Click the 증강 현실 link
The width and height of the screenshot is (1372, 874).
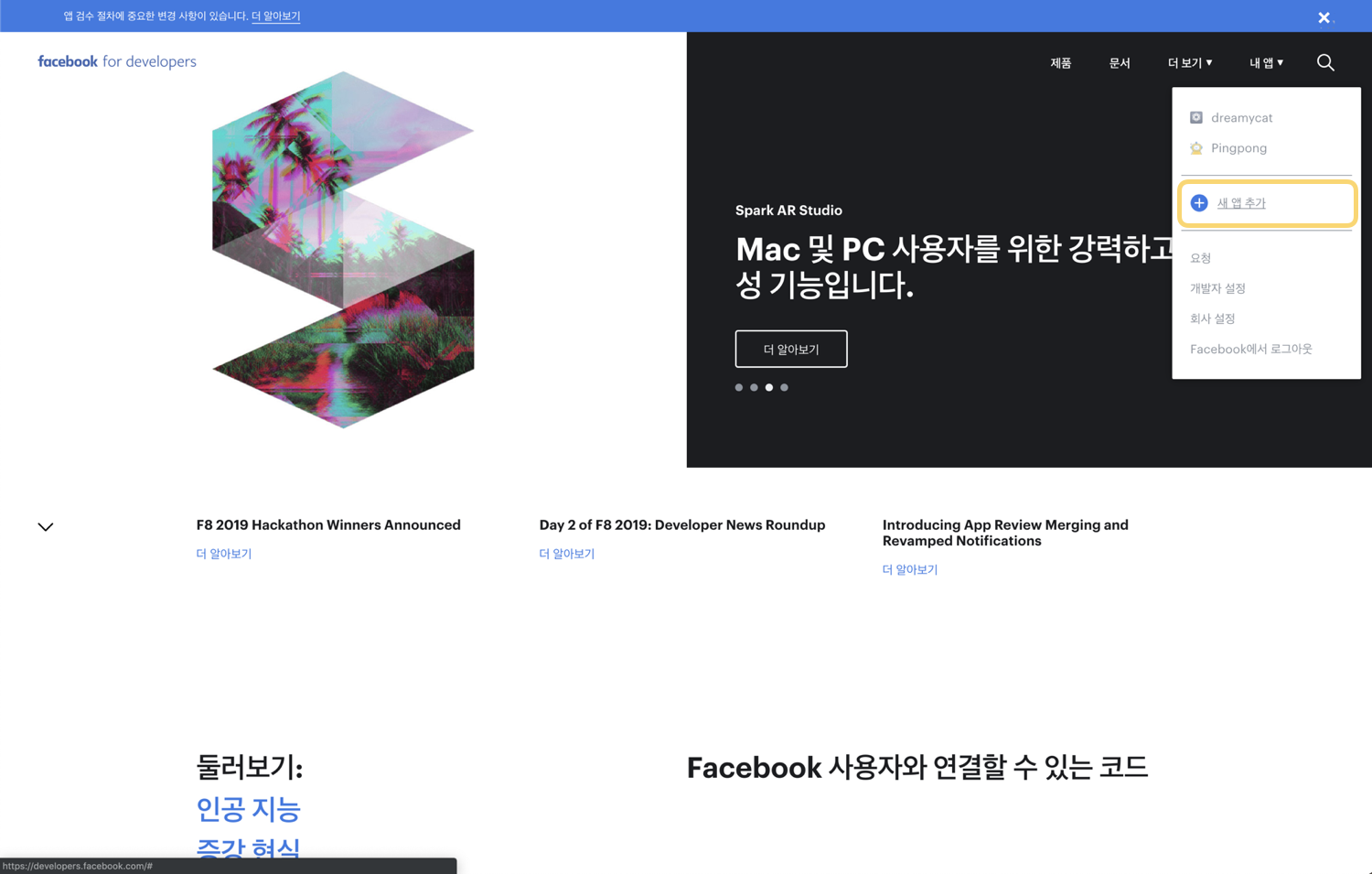pyautogui.click(x=248, y=848)
